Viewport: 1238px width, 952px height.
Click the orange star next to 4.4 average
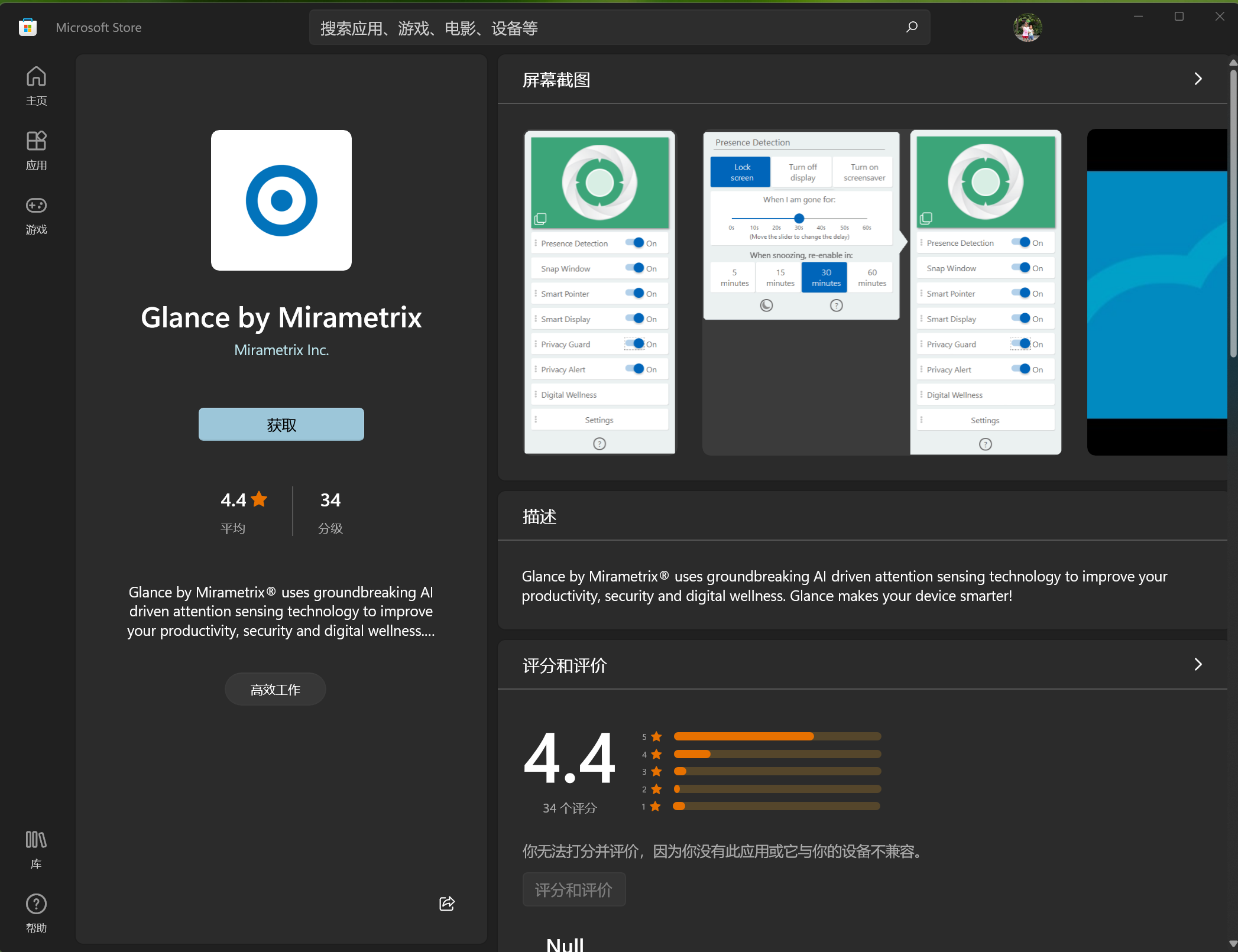pos(259,499)
